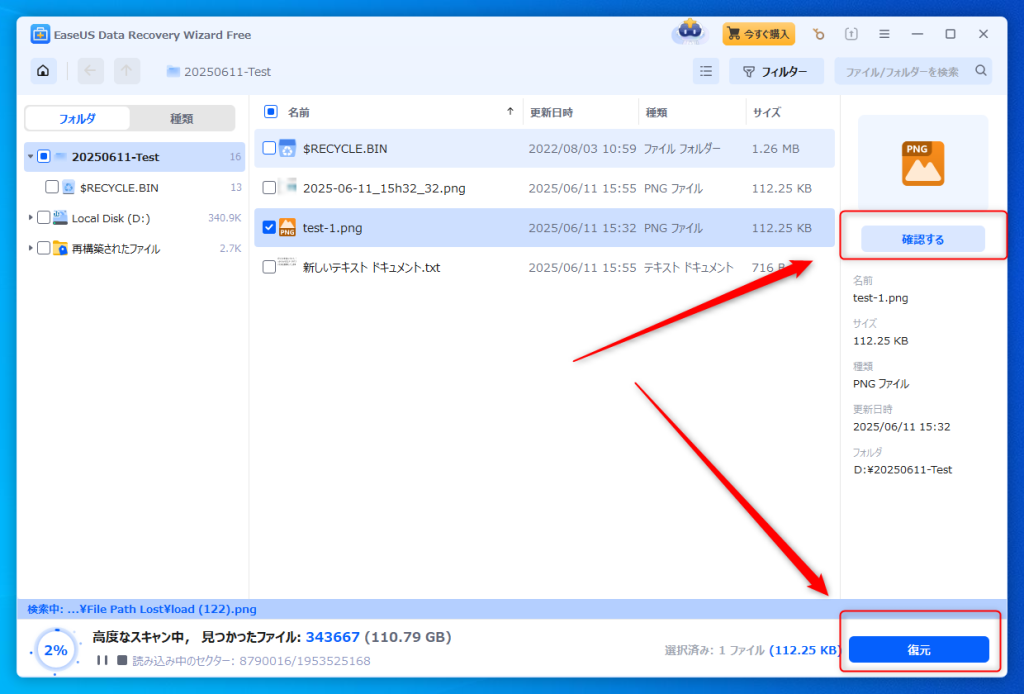This screenshot has height=694, width=1024.
Task: Click the 検索中 File Path Lost status text
Action: (142, 609)
